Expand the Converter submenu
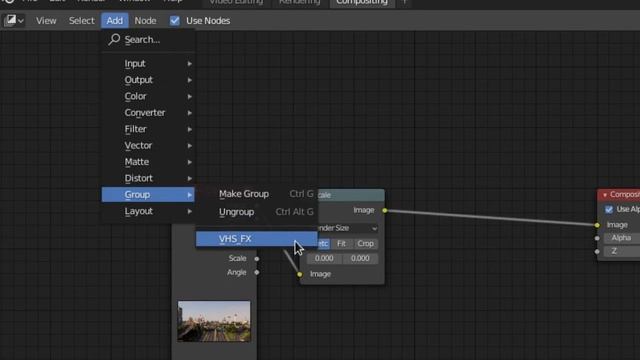The height and width of the screenshot is (360, 640). pyautogui.click(x=148, y=113)
